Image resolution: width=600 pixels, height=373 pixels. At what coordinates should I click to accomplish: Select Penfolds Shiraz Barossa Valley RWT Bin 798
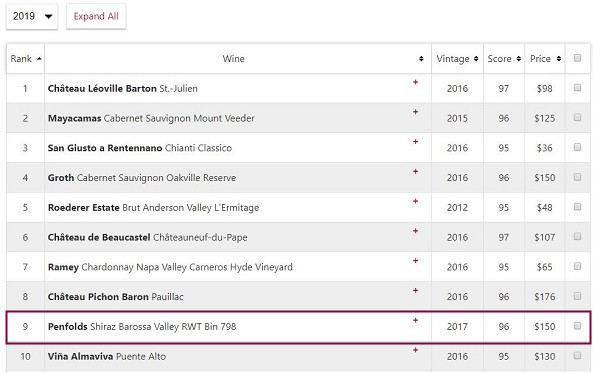point(142,327)
